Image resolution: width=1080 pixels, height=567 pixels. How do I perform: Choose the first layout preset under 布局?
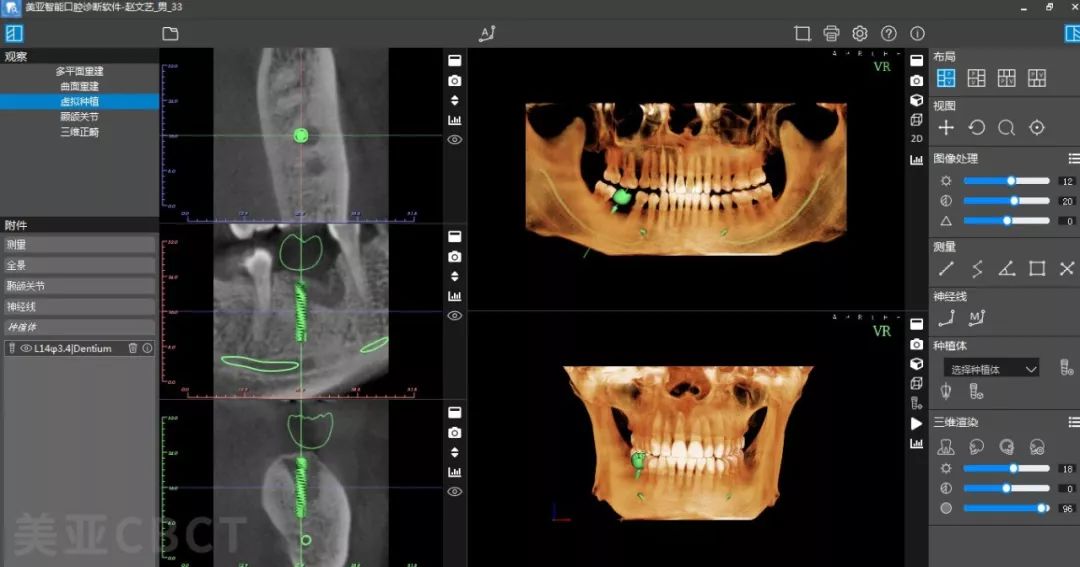coord(946,78)
